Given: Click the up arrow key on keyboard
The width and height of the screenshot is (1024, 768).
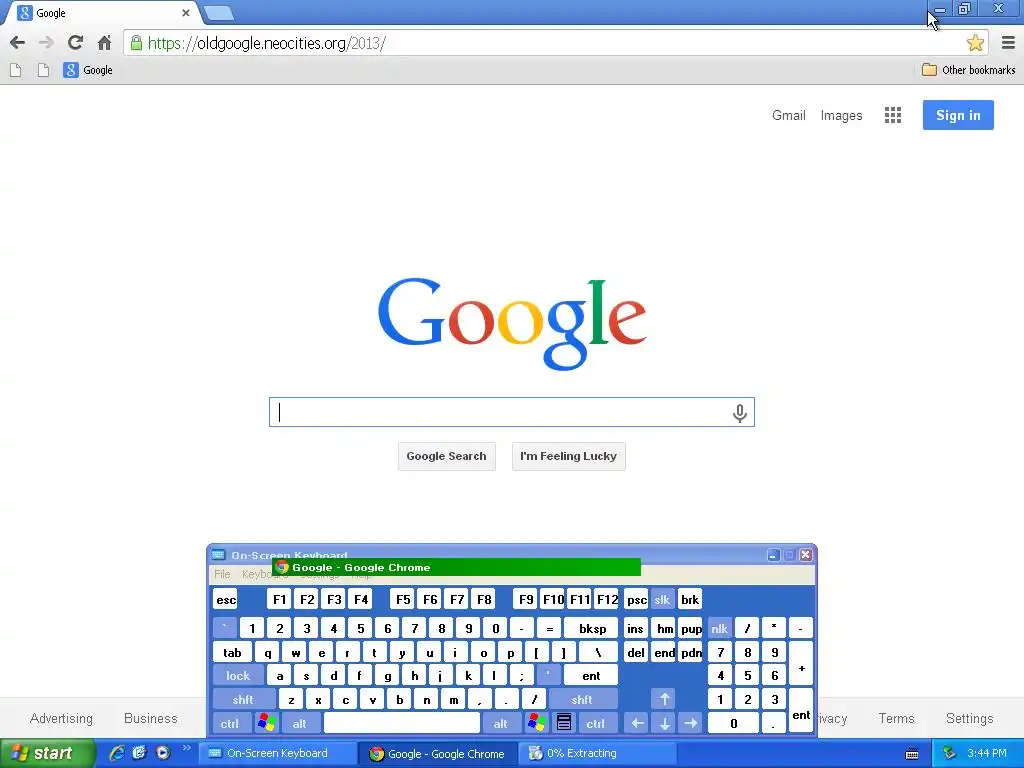Looking at the screenshot, I should 664,699.
